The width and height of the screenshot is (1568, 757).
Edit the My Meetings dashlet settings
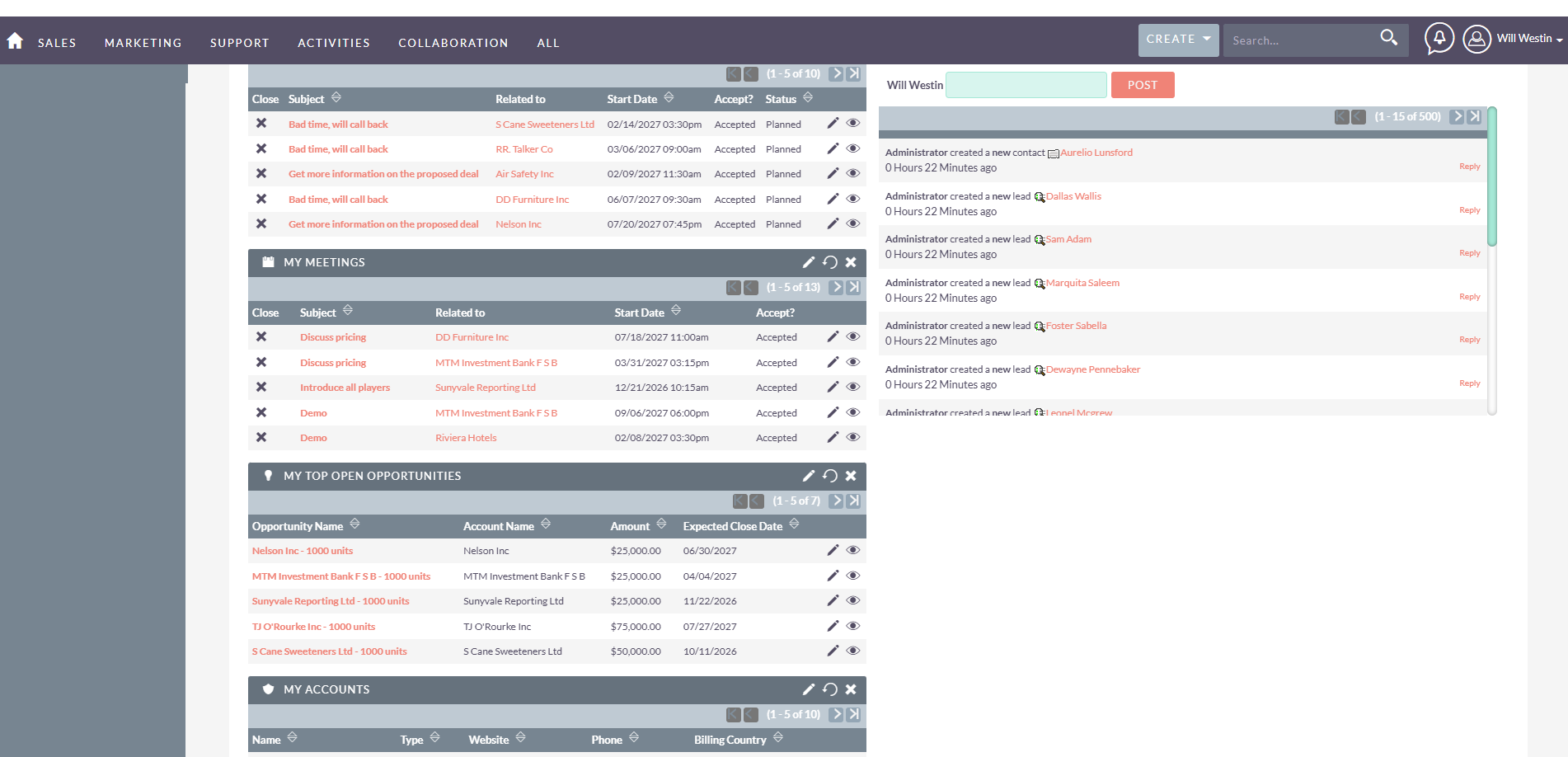pos(809,262)
